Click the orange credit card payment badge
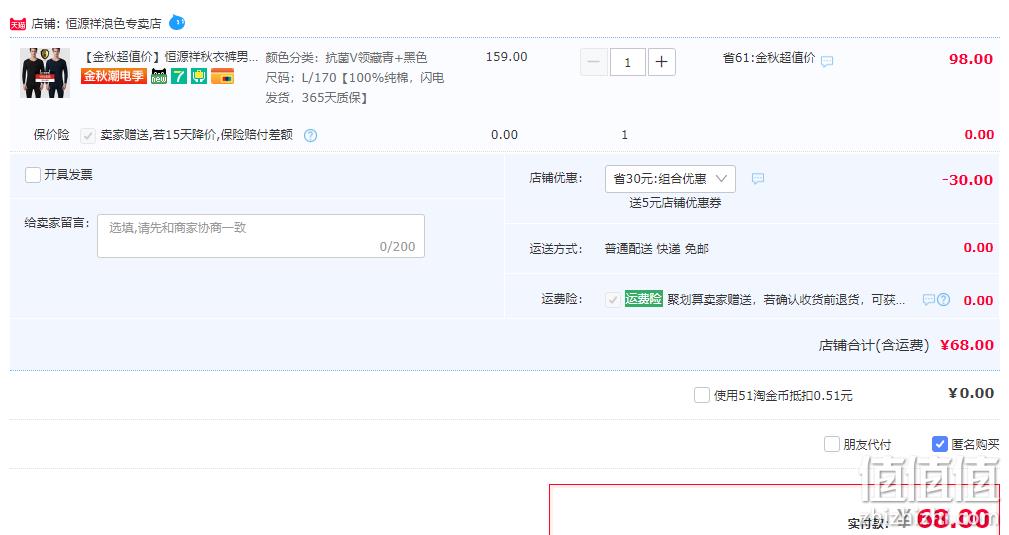Image resolution: width=1009 pixels, height=535 pixels. [223, 76]
